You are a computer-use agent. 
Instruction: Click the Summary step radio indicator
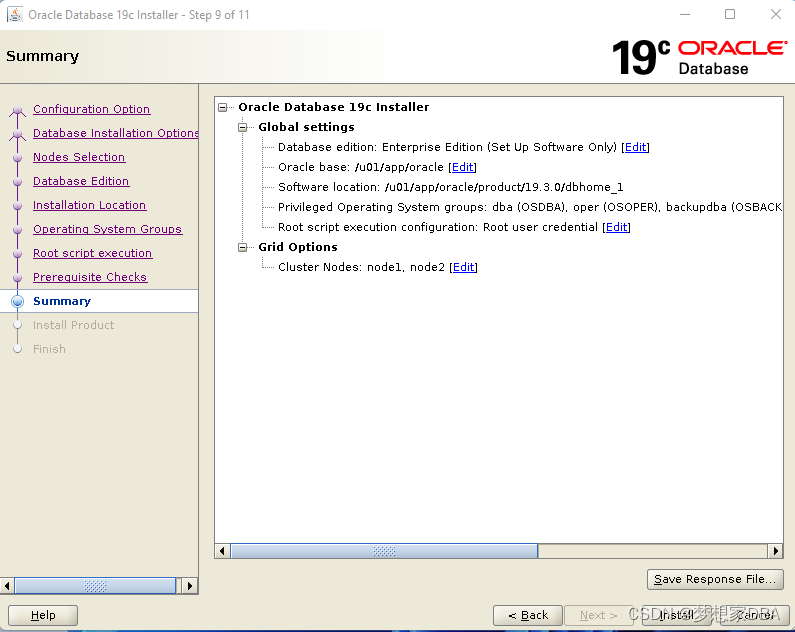[x=17, y=302]
